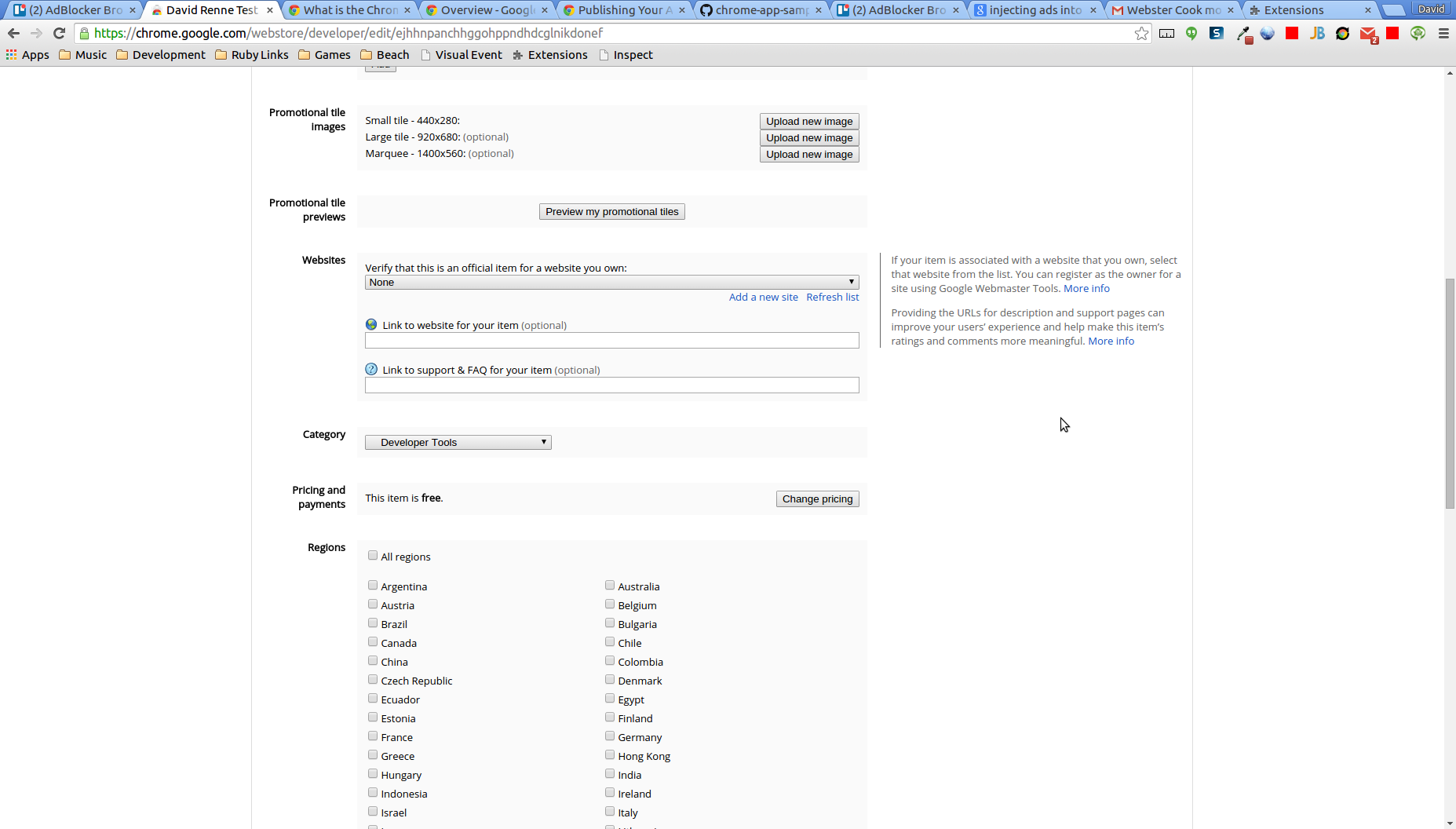Activate the eyedropper color picker extension
This screenshot has width=1456, height=829.
[1243, 34]
